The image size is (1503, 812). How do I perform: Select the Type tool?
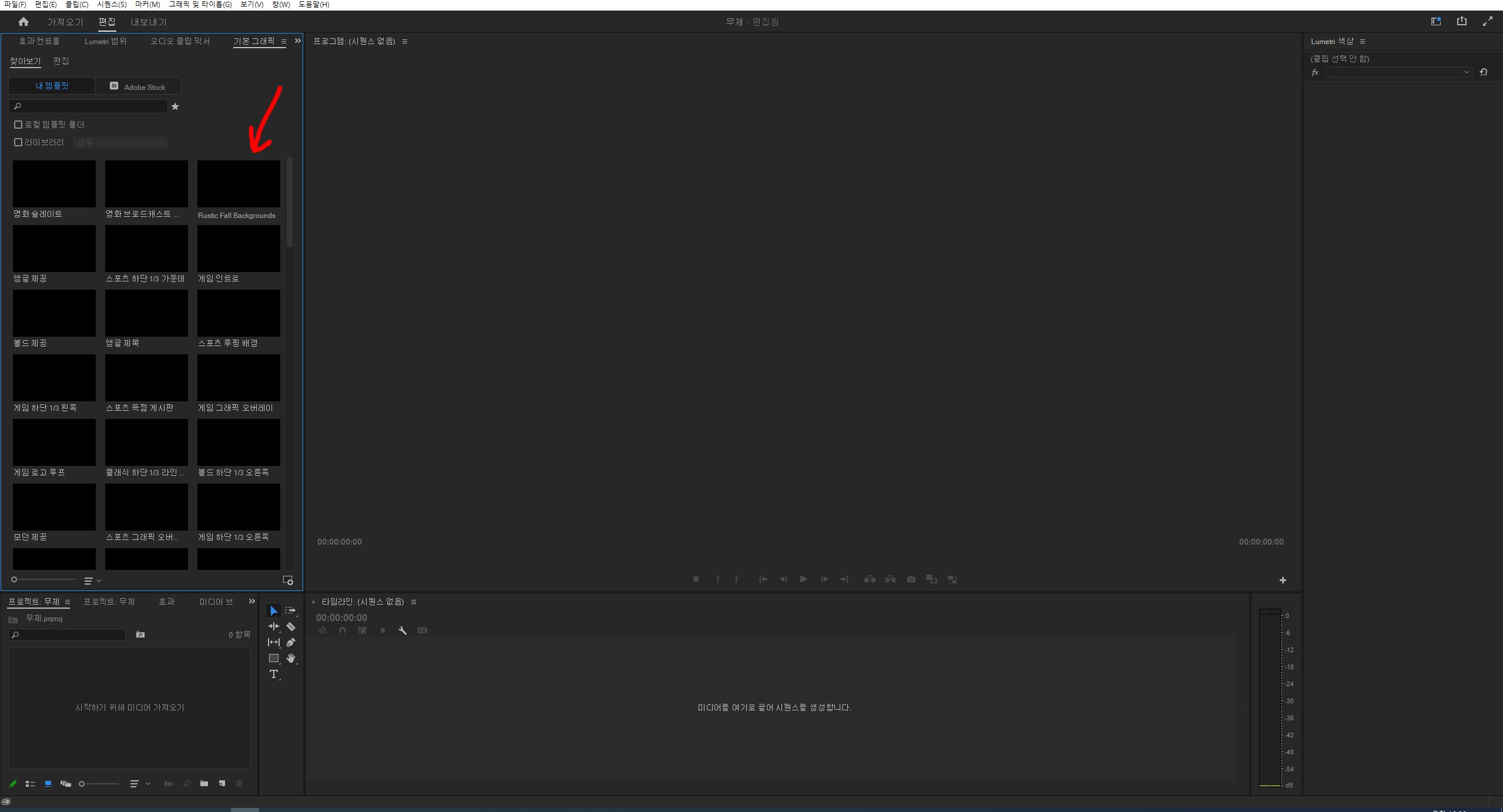(274, 675)
